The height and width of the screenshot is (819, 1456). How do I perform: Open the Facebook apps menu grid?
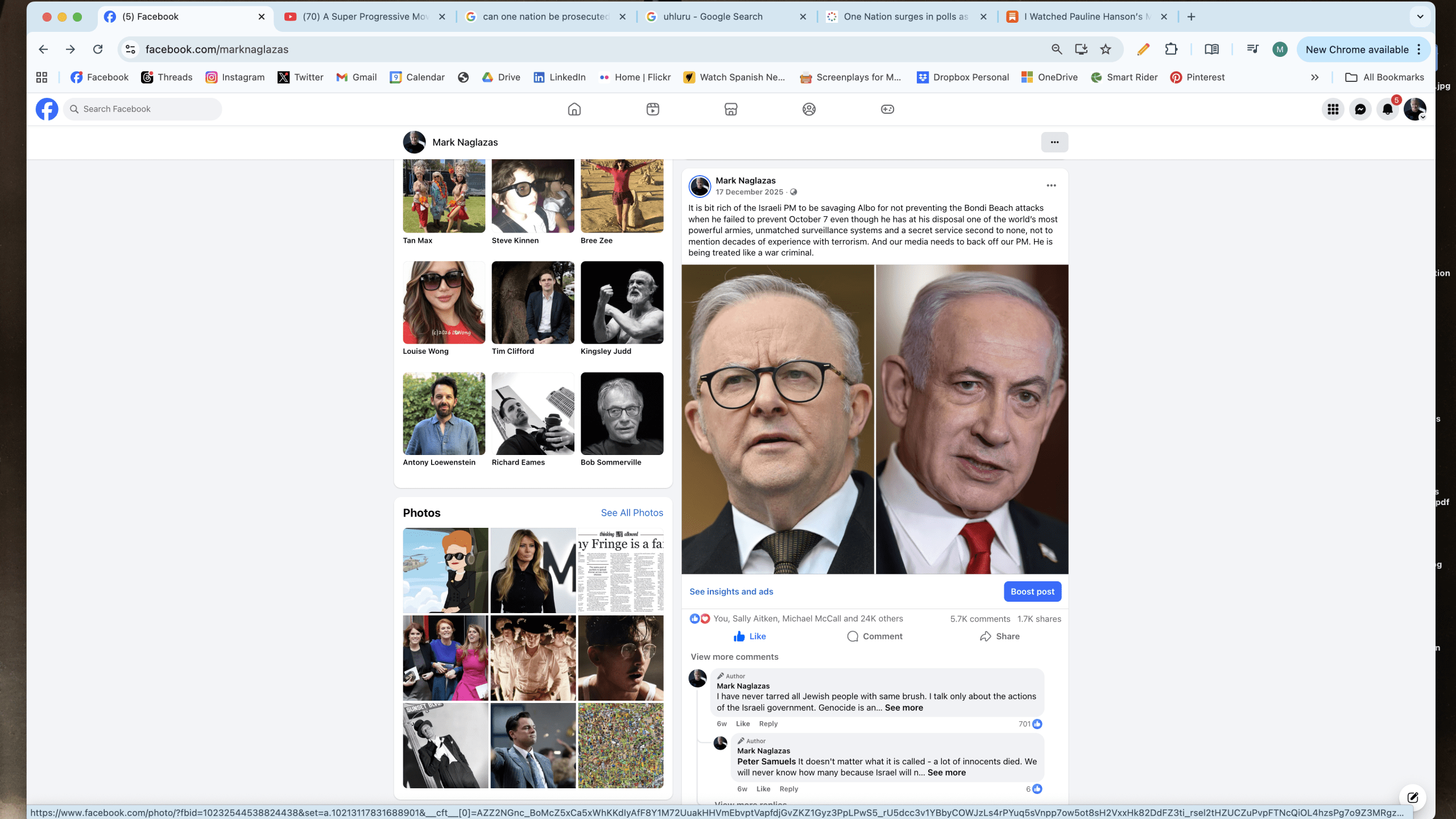[1333, 109]
